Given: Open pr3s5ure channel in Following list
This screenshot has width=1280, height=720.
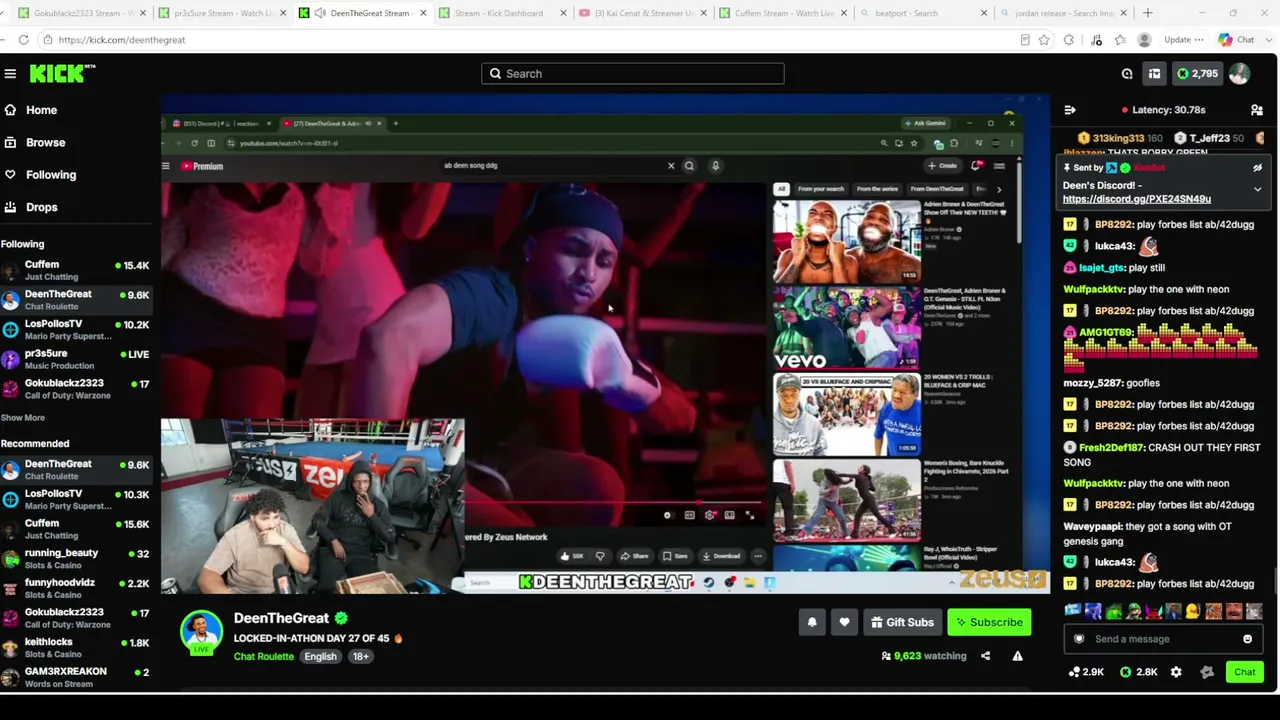Looking at the screenshot, I should 77,359.
